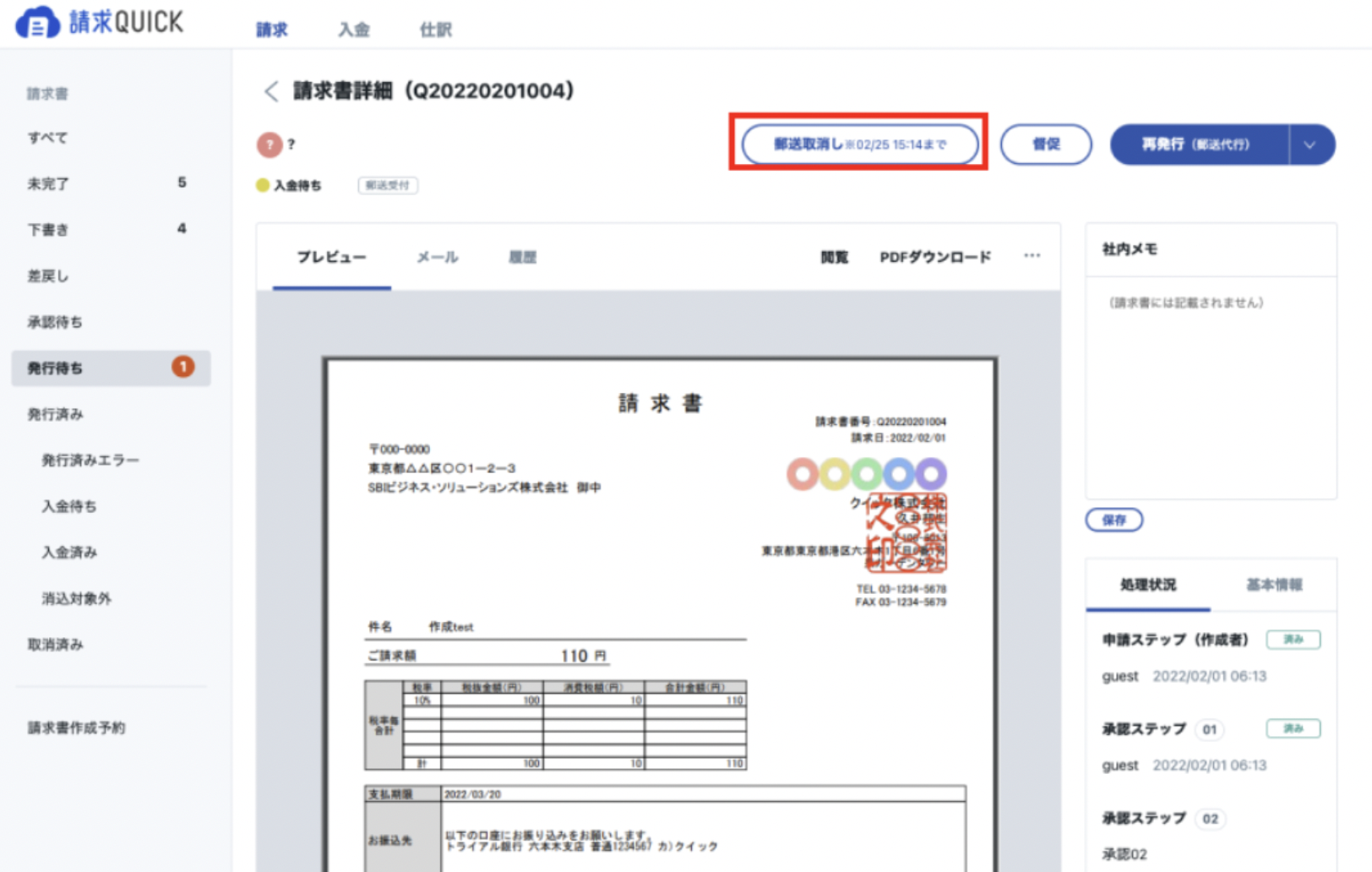Select 発行済みエラー in the sidebar

tap(111, 460)
